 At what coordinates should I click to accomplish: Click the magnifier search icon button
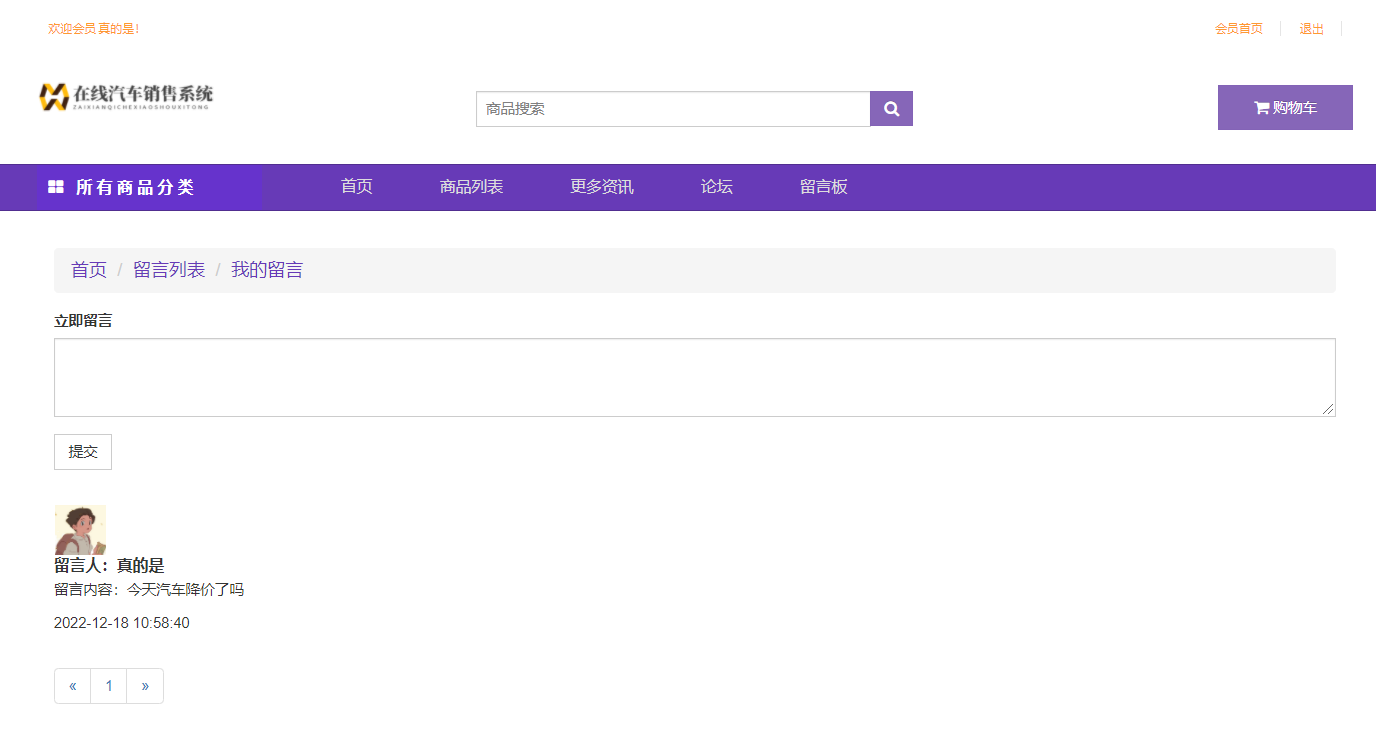891,109
